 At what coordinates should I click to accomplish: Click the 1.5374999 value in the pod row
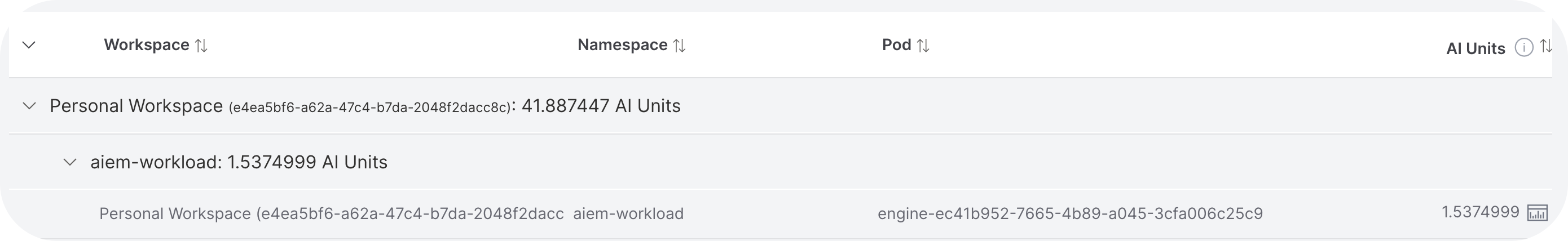pos(1480,212)
